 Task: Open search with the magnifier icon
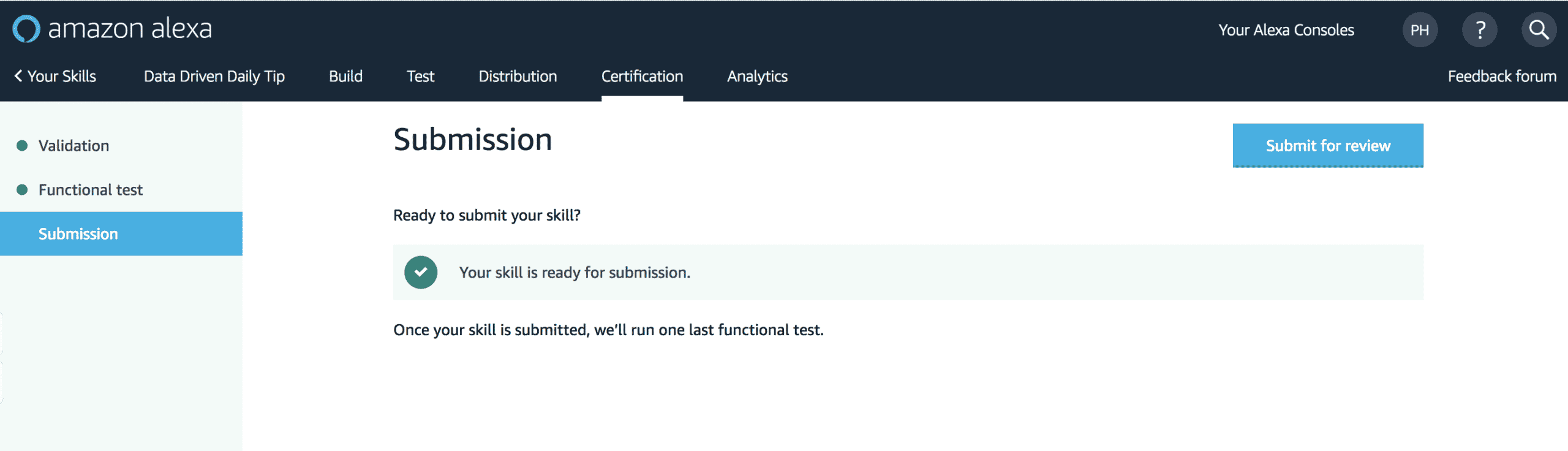tap(1539, 30)
